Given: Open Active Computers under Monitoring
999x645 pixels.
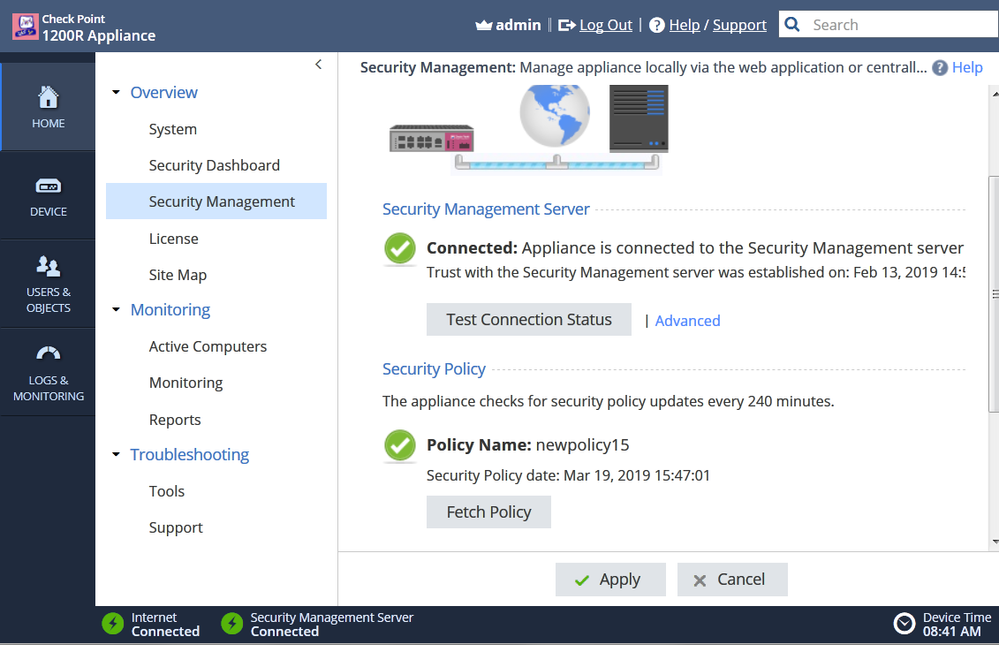Looking at the screenshot, I should pos(208,346).
